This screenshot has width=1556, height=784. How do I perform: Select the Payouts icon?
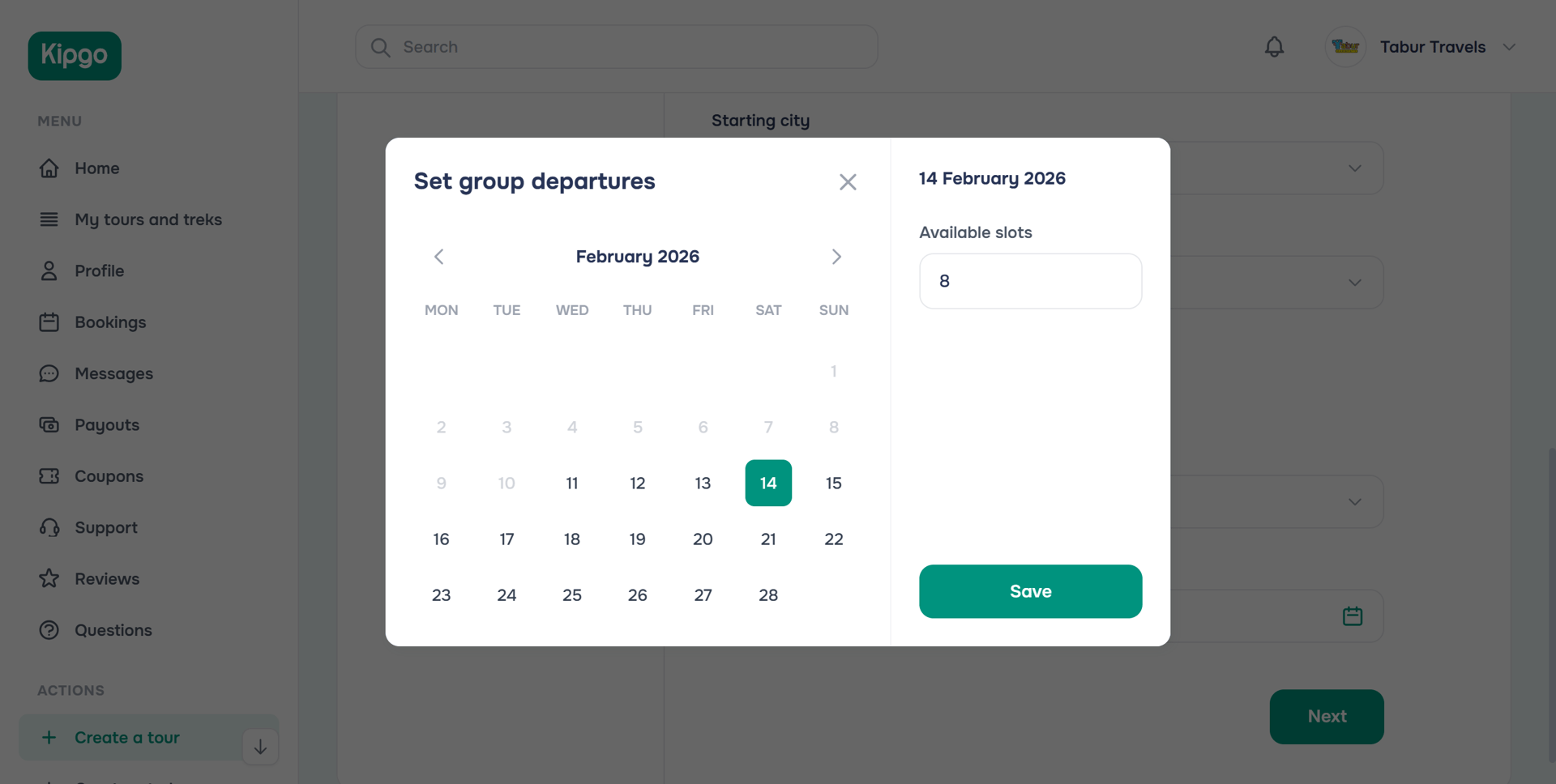coord(49,424)
